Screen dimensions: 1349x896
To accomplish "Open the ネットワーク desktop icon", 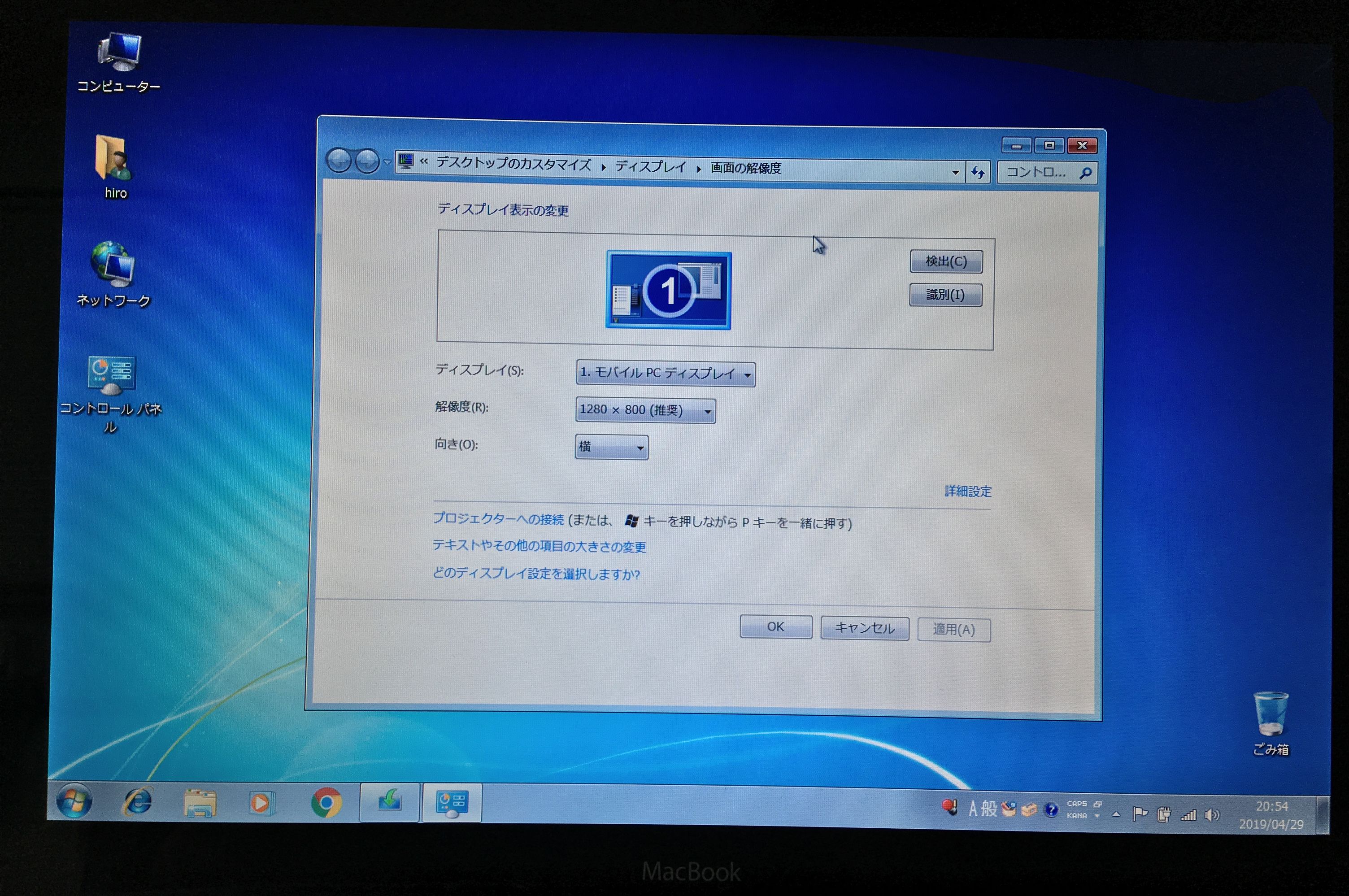I will (113, 275).
